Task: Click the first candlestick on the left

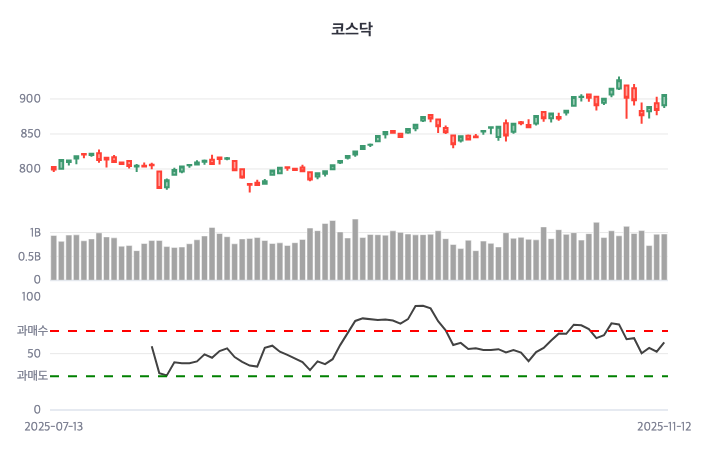Action: [54, 168]
